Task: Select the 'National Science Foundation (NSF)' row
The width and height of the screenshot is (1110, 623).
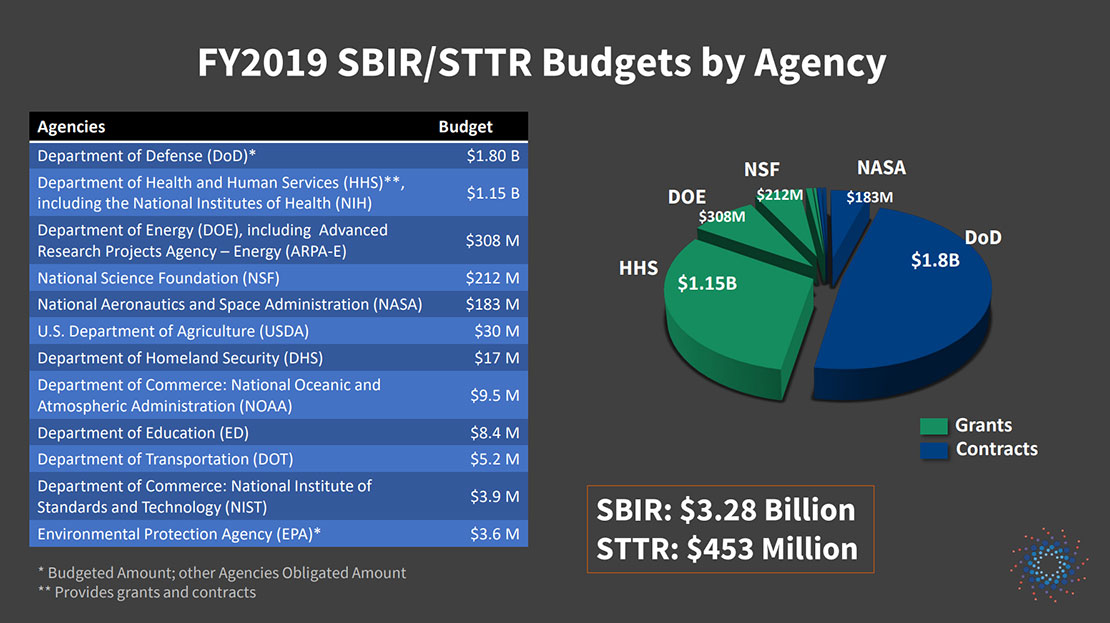Action: pos(278,278)
